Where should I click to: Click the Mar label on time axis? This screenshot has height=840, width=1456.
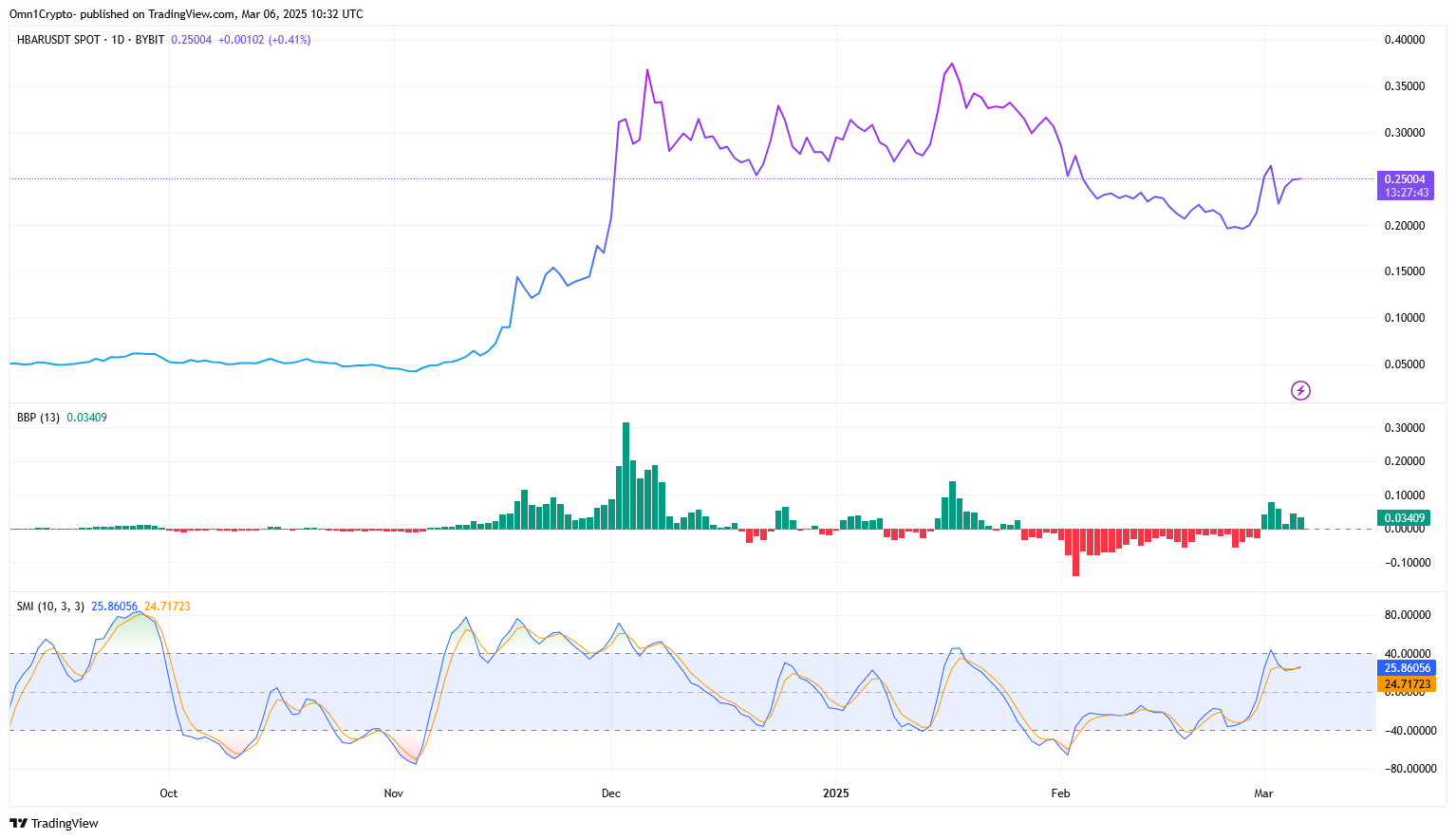pos(1263,793)
